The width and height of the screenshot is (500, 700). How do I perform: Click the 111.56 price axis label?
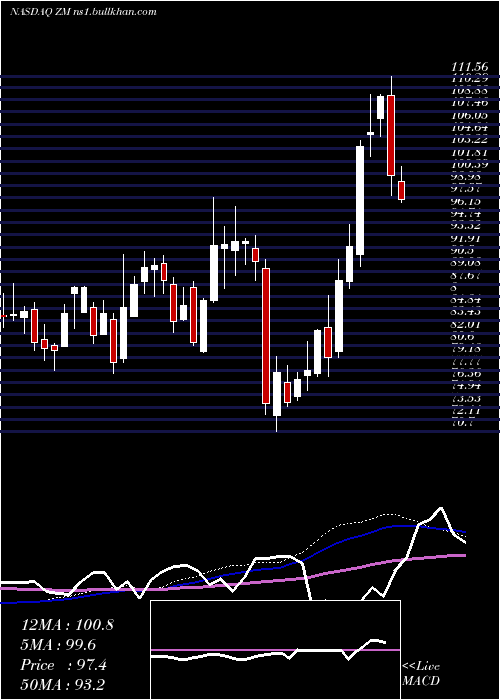coord(469,67)
